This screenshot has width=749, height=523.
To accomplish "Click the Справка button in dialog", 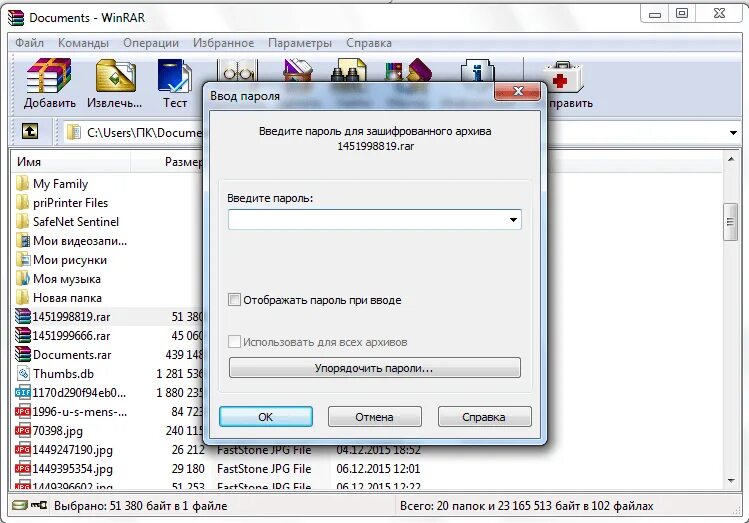I will click(x=484, y=416).
